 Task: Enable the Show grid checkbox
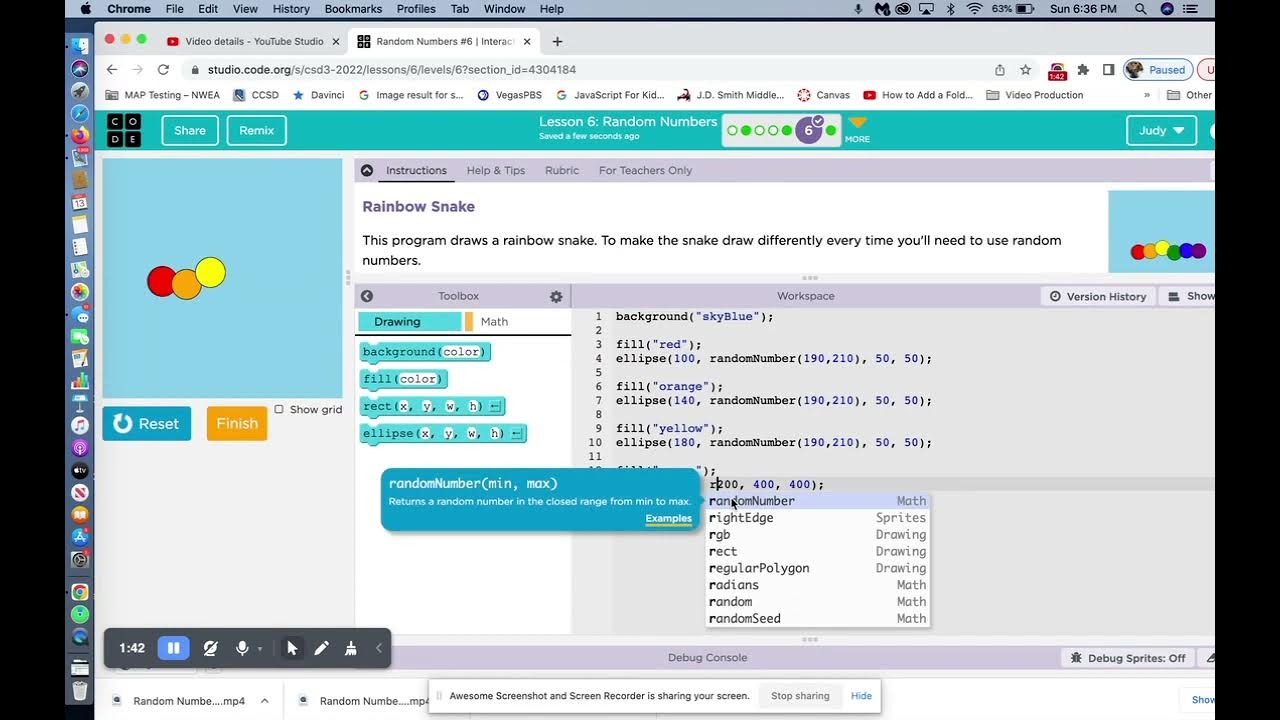click(279, 409)
